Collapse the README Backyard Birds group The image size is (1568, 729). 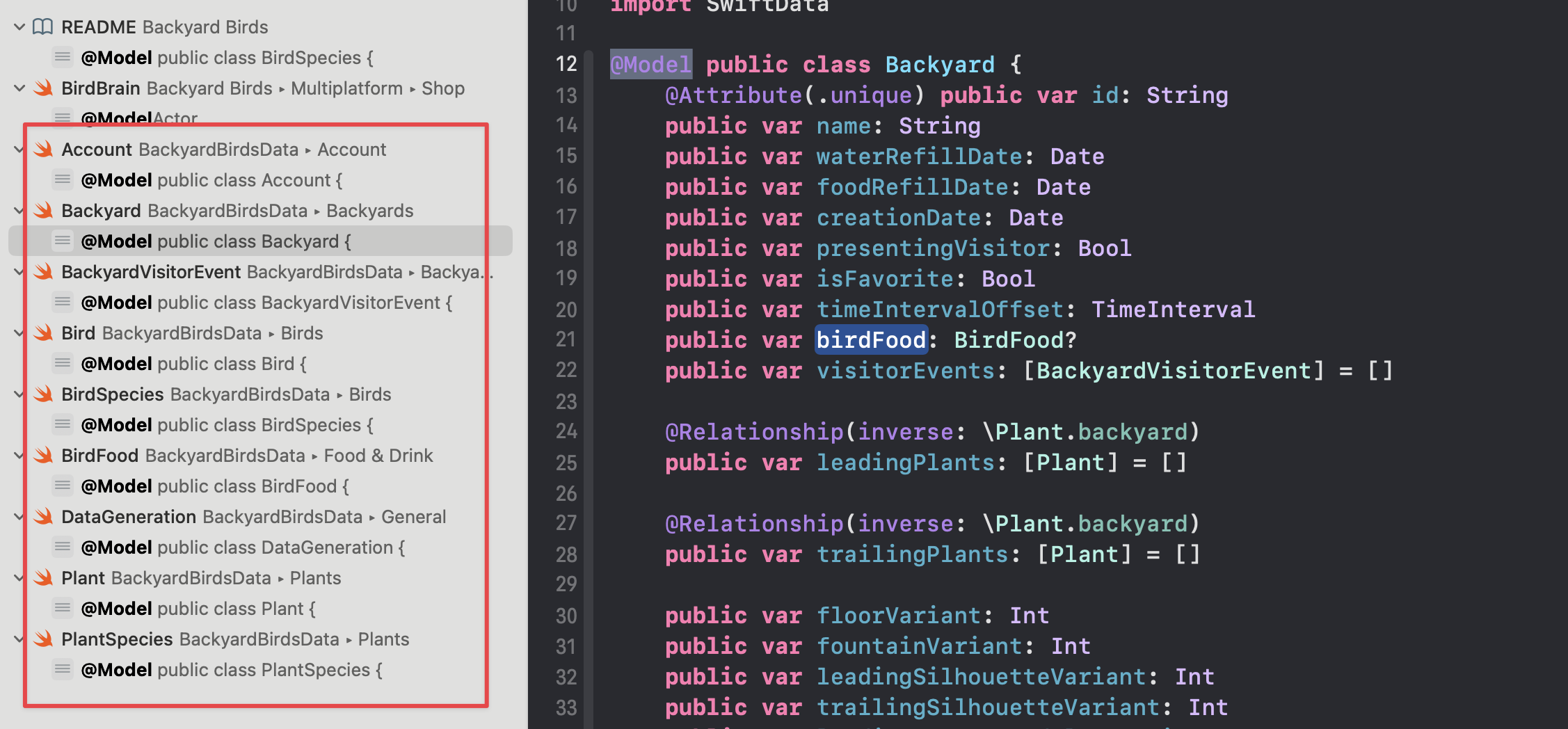click(x=19, y=27)
